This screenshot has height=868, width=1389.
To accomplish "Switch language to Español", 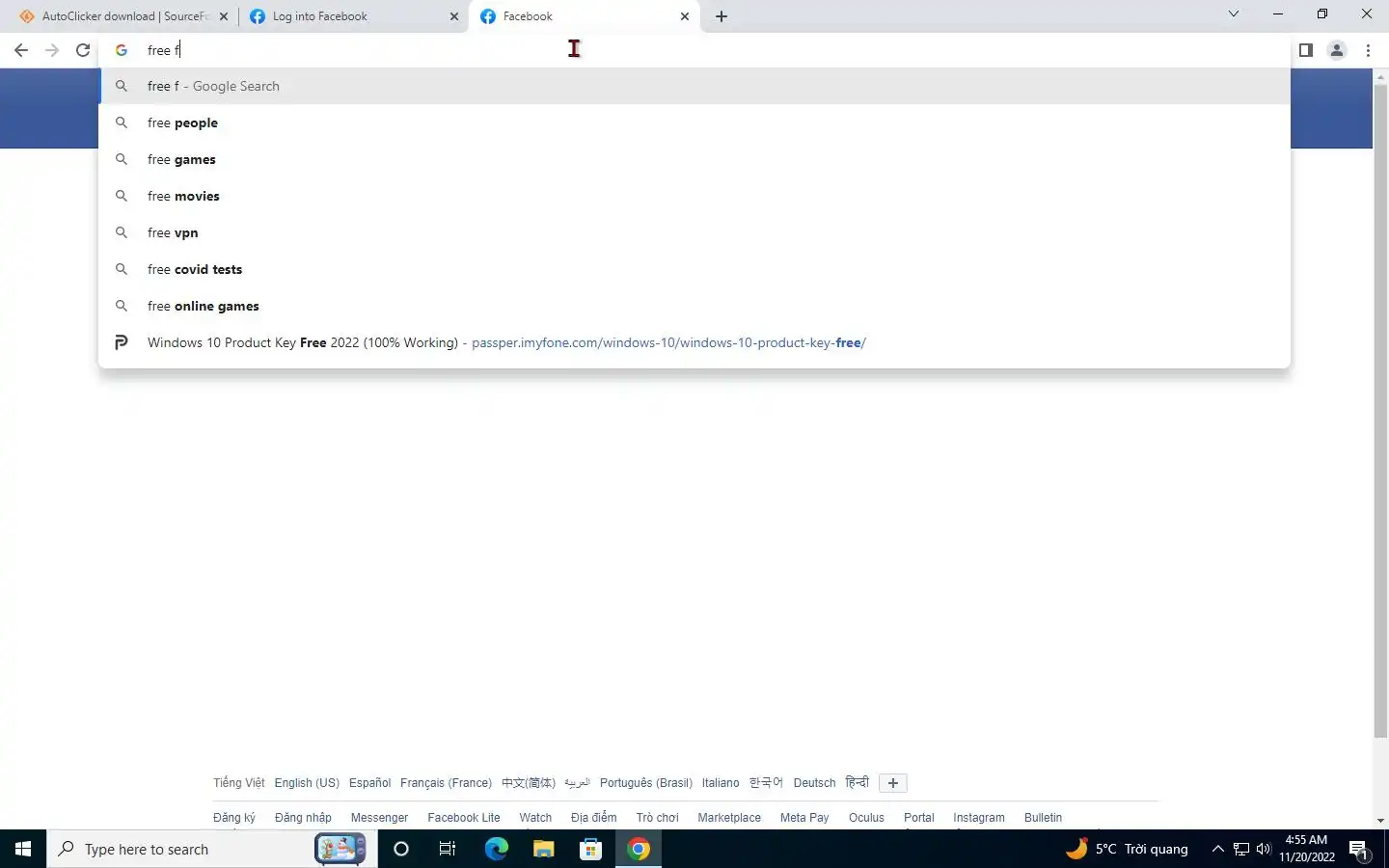I will [370, 783].
